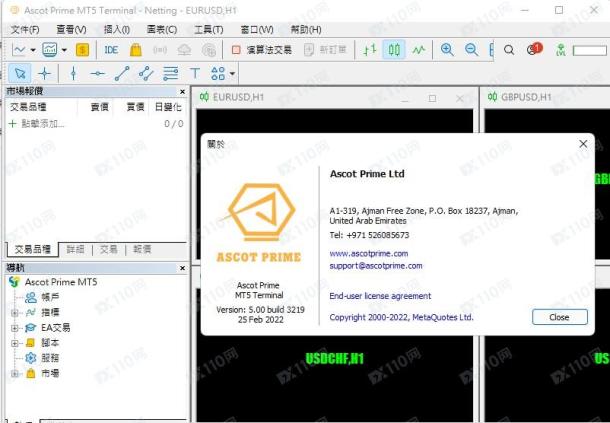Select the crosshair cursor tool

pos(45,73)
